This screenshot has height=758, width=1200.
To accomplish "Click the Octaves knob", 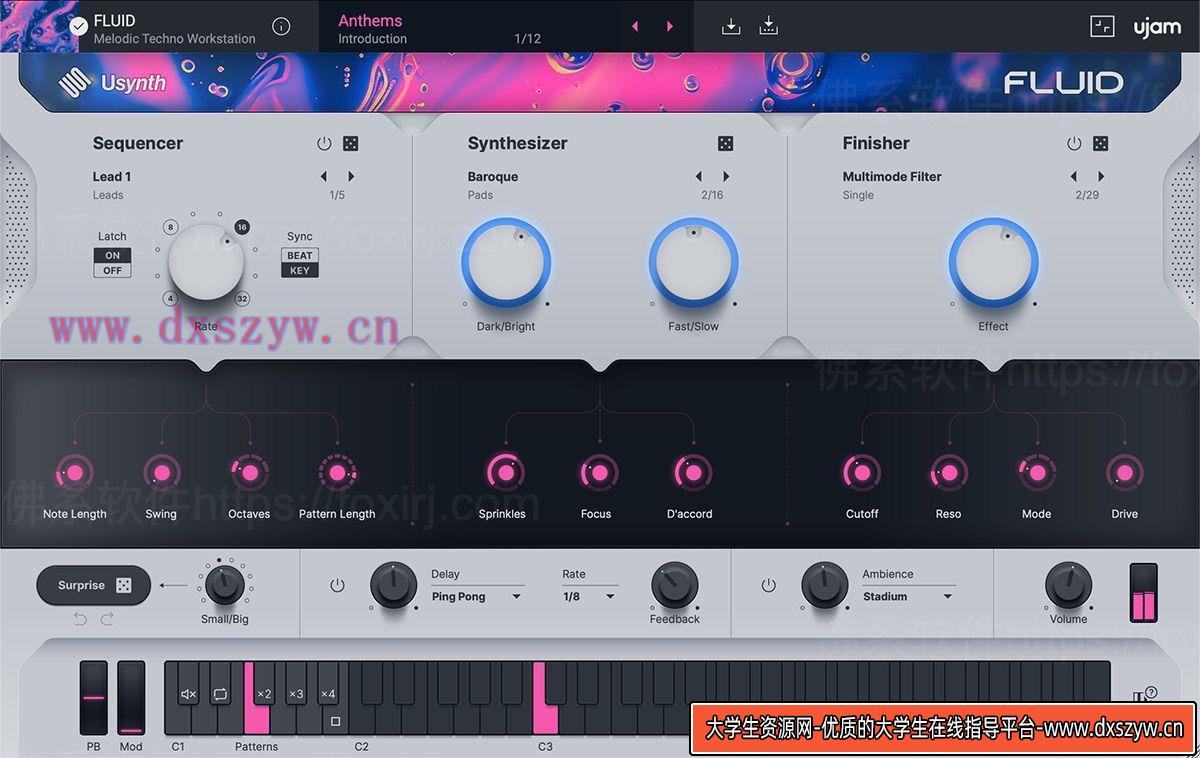I will coord(249,472).
